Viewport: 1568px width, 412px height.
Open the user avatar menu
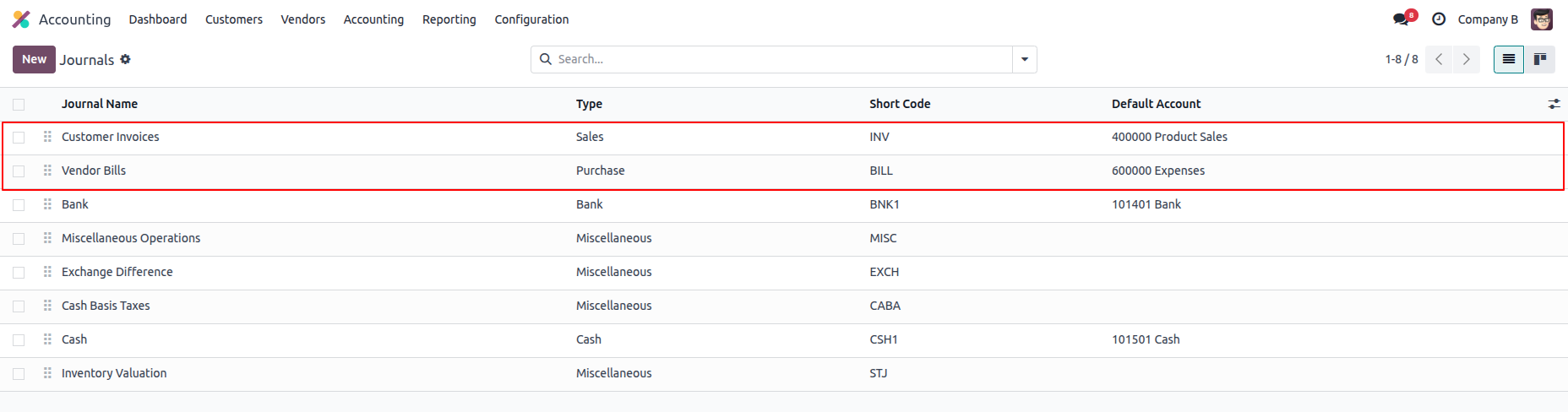coord(1542,19)
